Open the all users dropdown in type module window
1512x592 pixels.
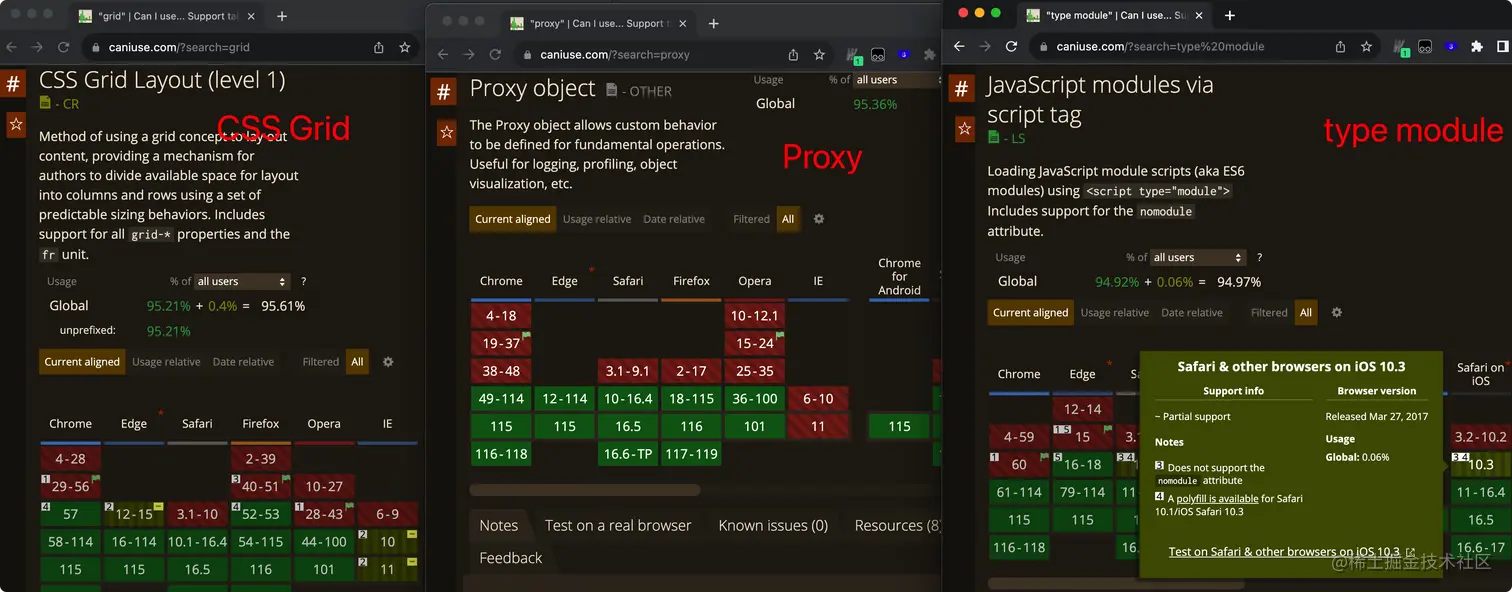click(1198, 258)
